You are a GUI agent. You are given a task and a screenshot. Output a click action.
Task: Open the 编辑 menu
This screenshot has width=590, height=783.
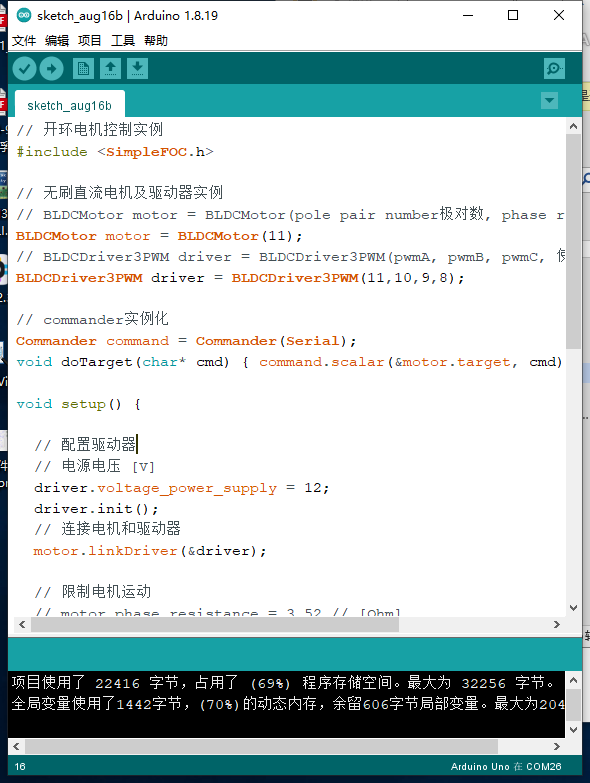pyautogui.click(x=57, y=40)
